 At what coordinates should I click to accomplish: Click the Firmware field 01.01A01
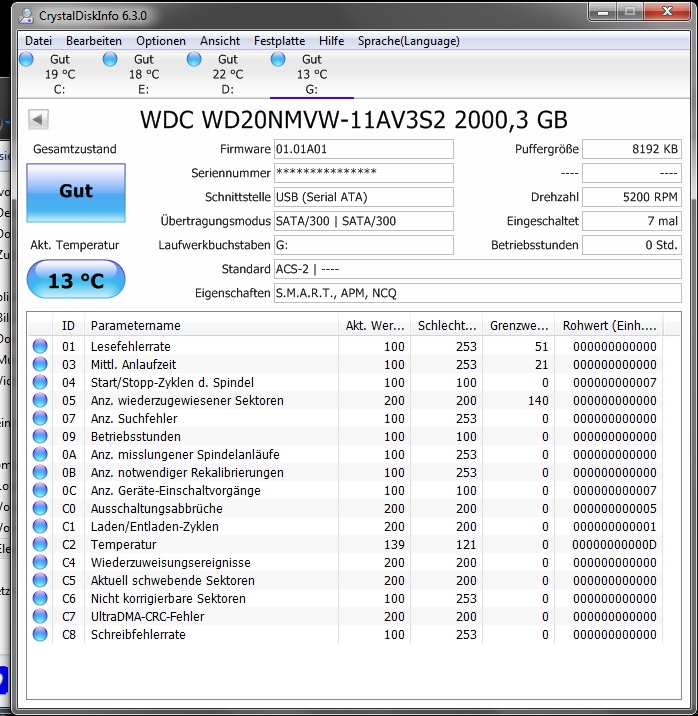pos(364,149)
